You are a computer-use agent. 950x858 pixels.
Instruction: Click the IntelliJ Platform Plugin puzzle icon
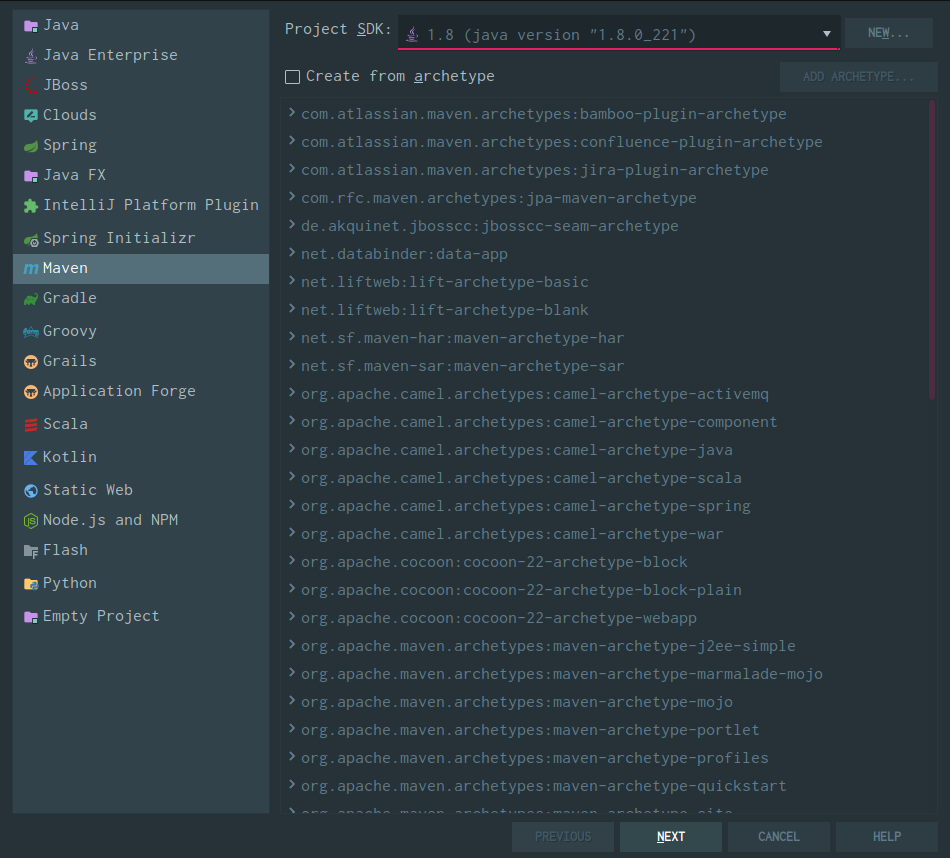[x=31, y=206]
